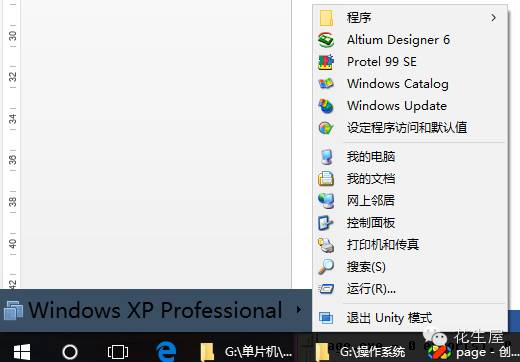Click the 设定程序访问和默认值 icon
This screenshot has height=362, width=520.
326,128
